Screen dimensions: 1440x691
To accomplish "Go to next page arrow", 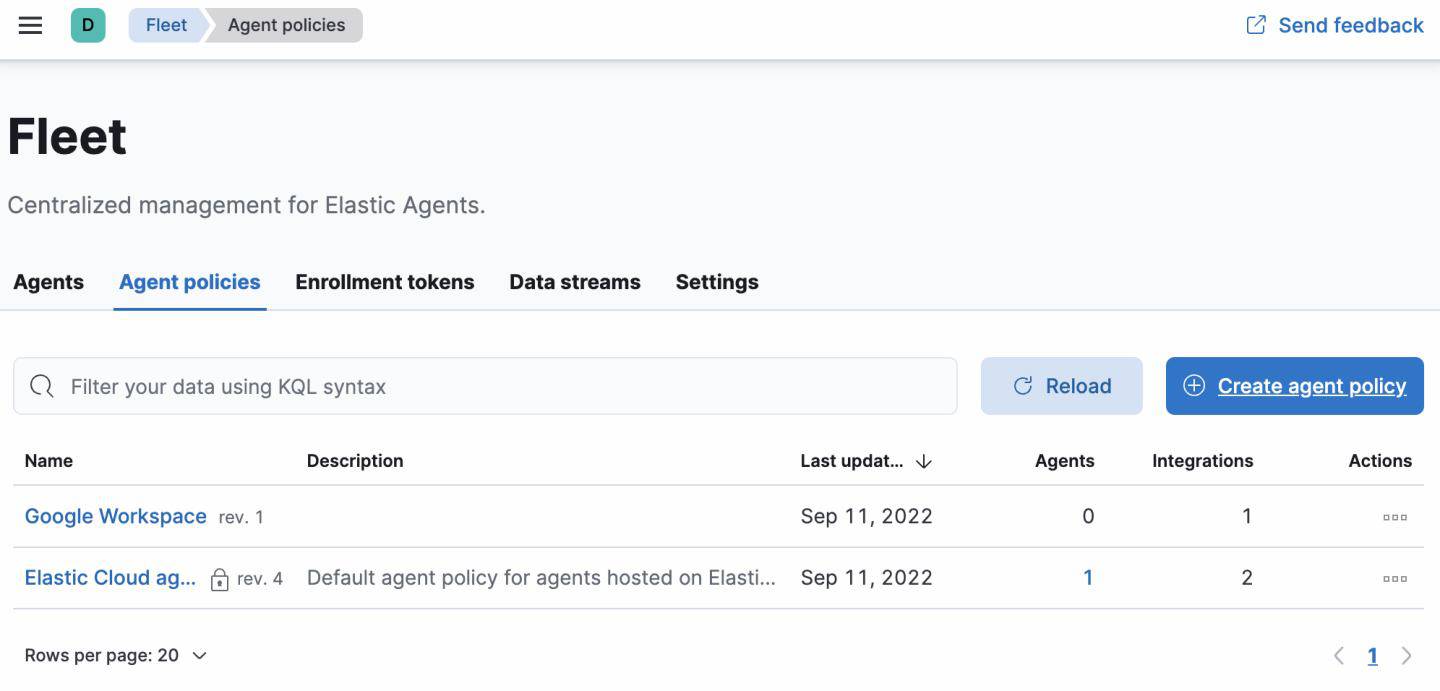I will click(x=1406, y=656).
